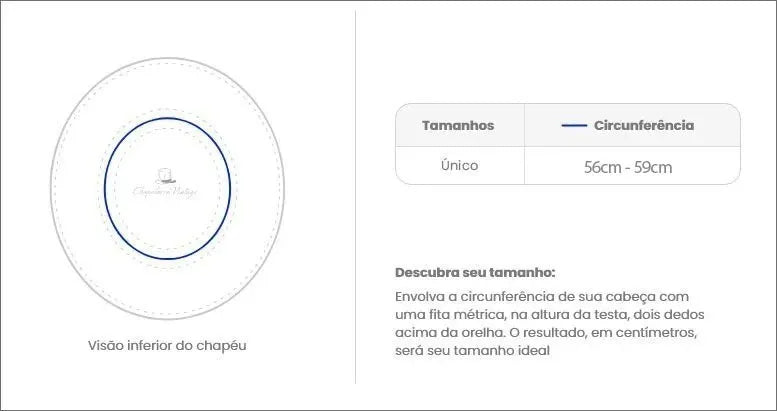The image size is (777, 411).
Task: Click the 56cm - 59cm measurement value
Action: pos(628,167)
